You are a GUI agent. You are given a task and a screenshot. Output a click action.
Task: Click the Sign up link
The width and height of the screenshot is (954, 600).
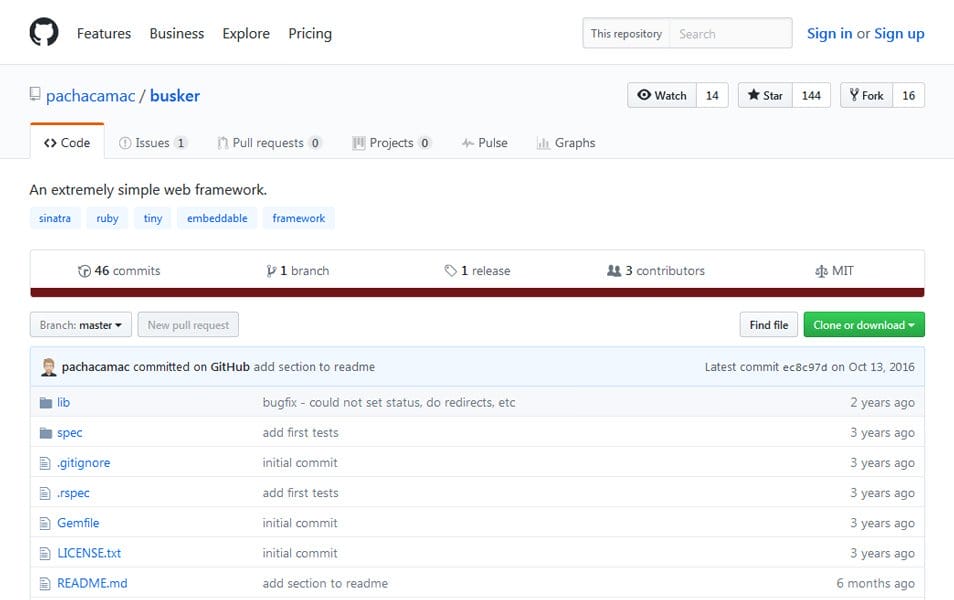pos(899,33)
